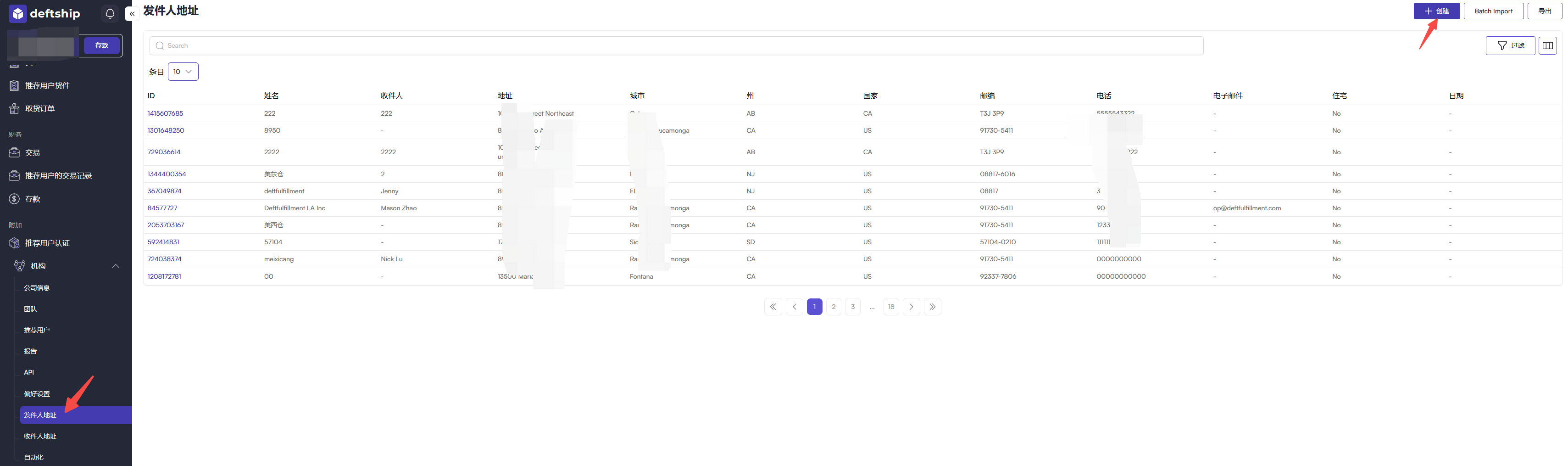Open the notifications bell icon
This screenshot has width=1568, height=466.
coord(110,13)
